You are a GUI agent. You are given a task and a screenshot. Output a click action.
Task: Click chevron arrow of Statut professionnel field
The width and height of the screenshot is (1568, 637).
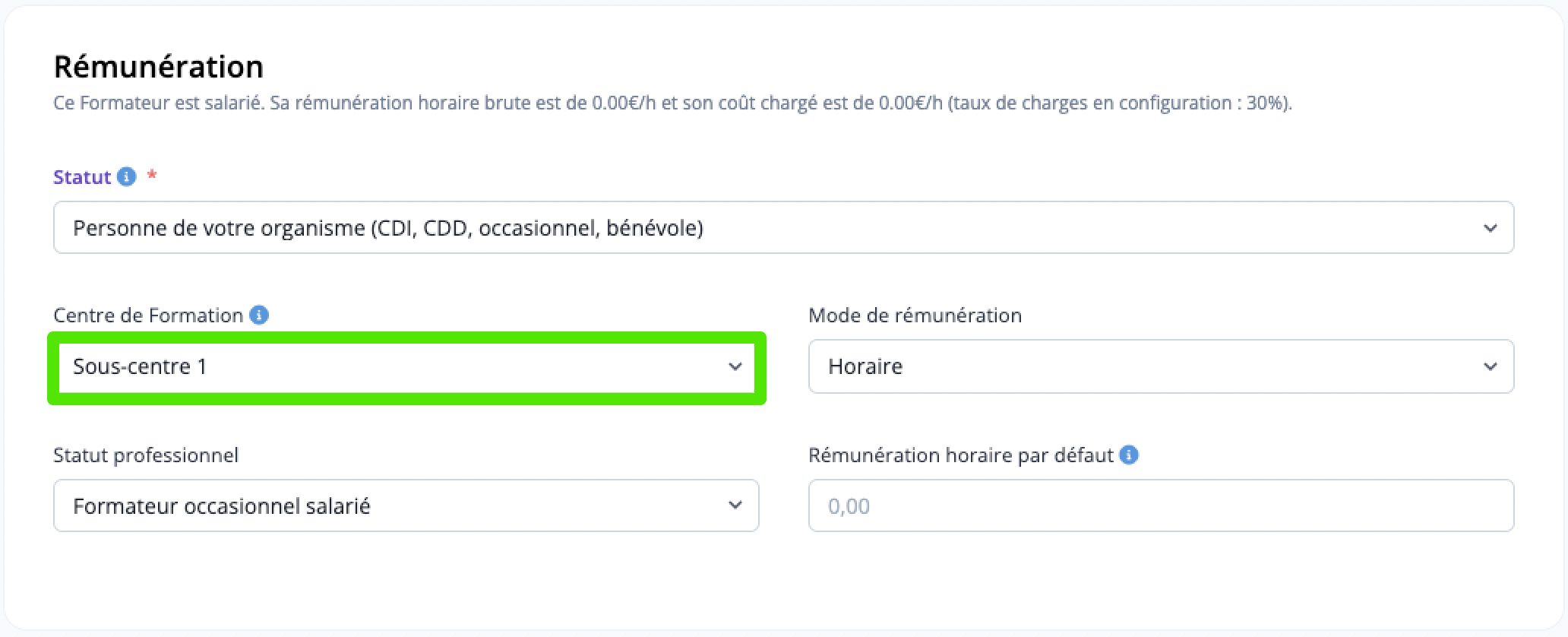pyautogui.click(x=735, y=505)
